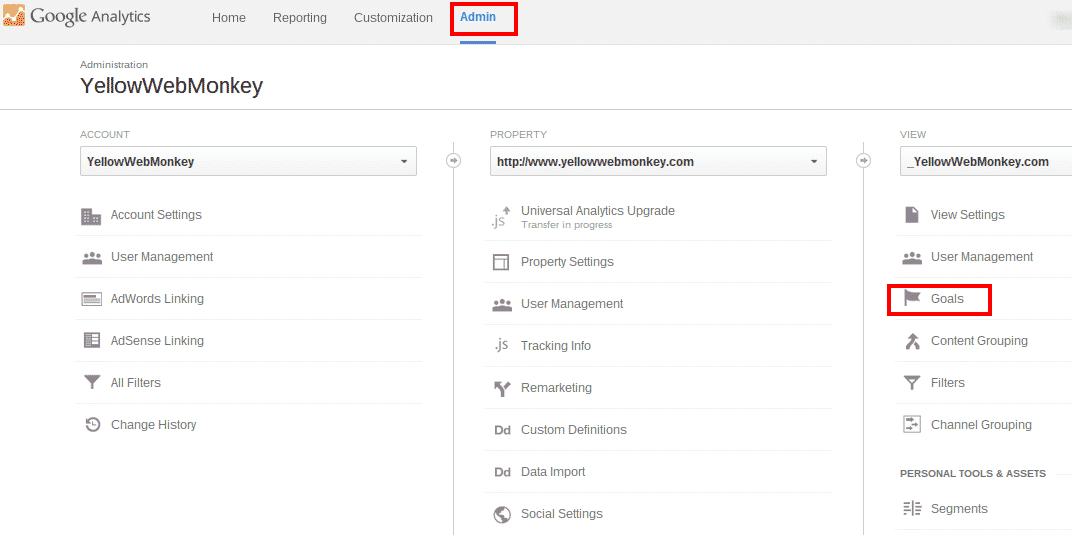The width and height of the screenshot is (1072, 535).
Task: Switch to the Reporting tab
Action: [299, 18]
